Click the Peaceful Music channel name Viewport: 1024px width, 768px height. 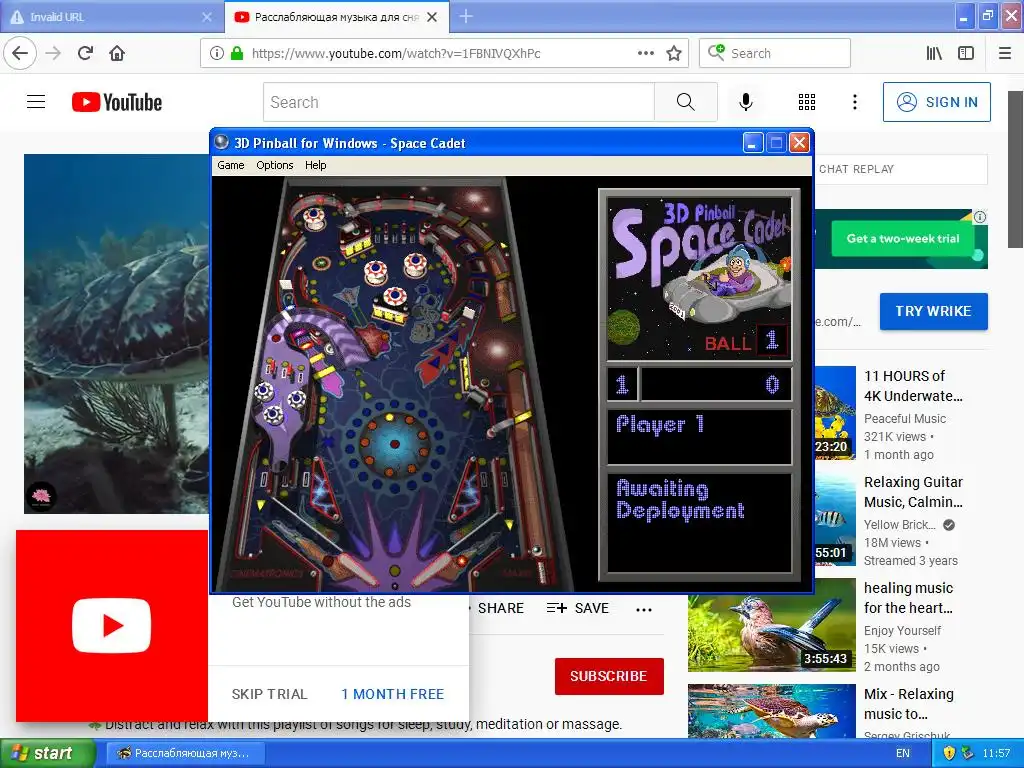[904, 419]
